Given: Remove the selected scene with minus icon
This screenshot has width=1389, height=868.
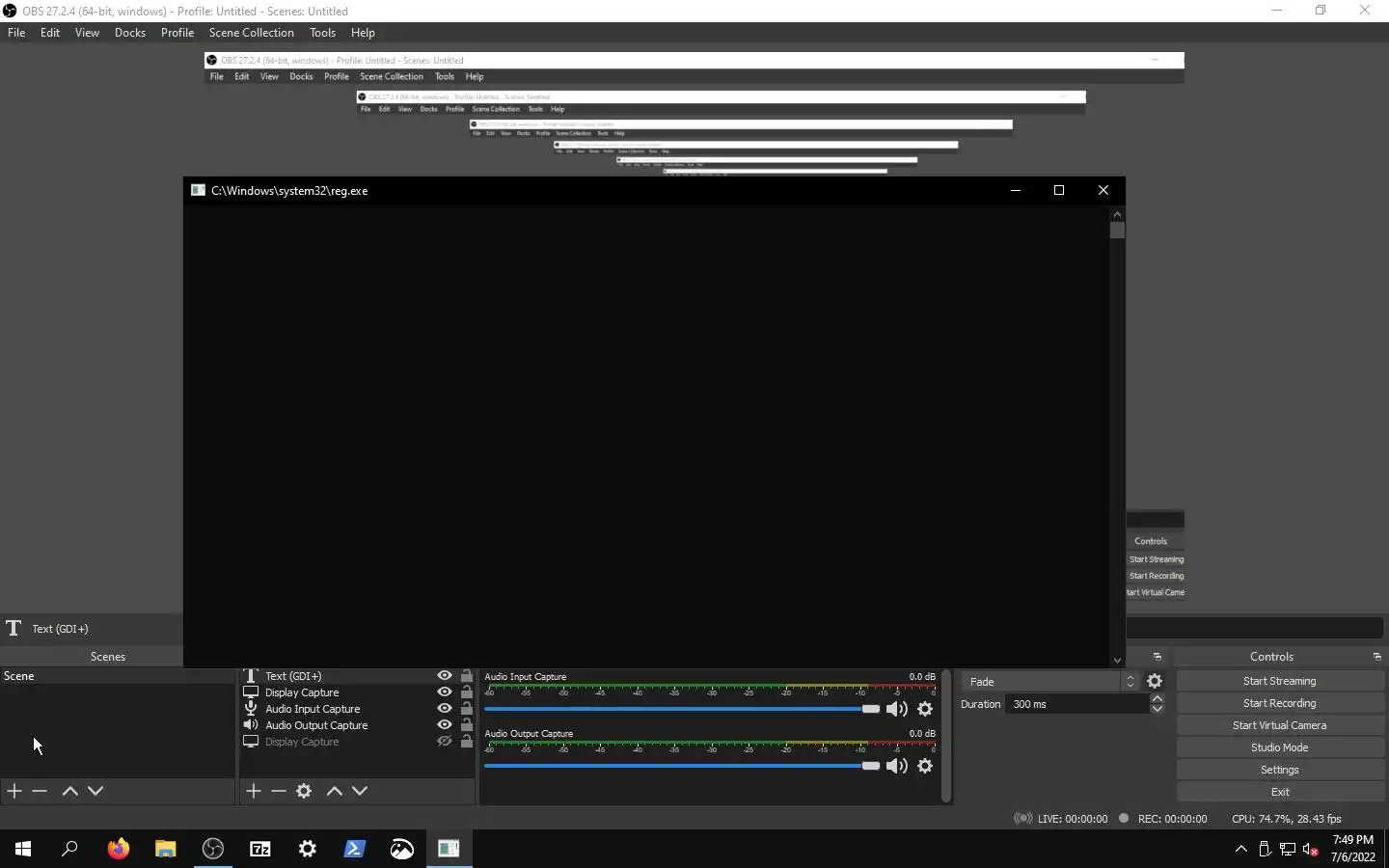Looking at the screenshot, I should [40, 791].
